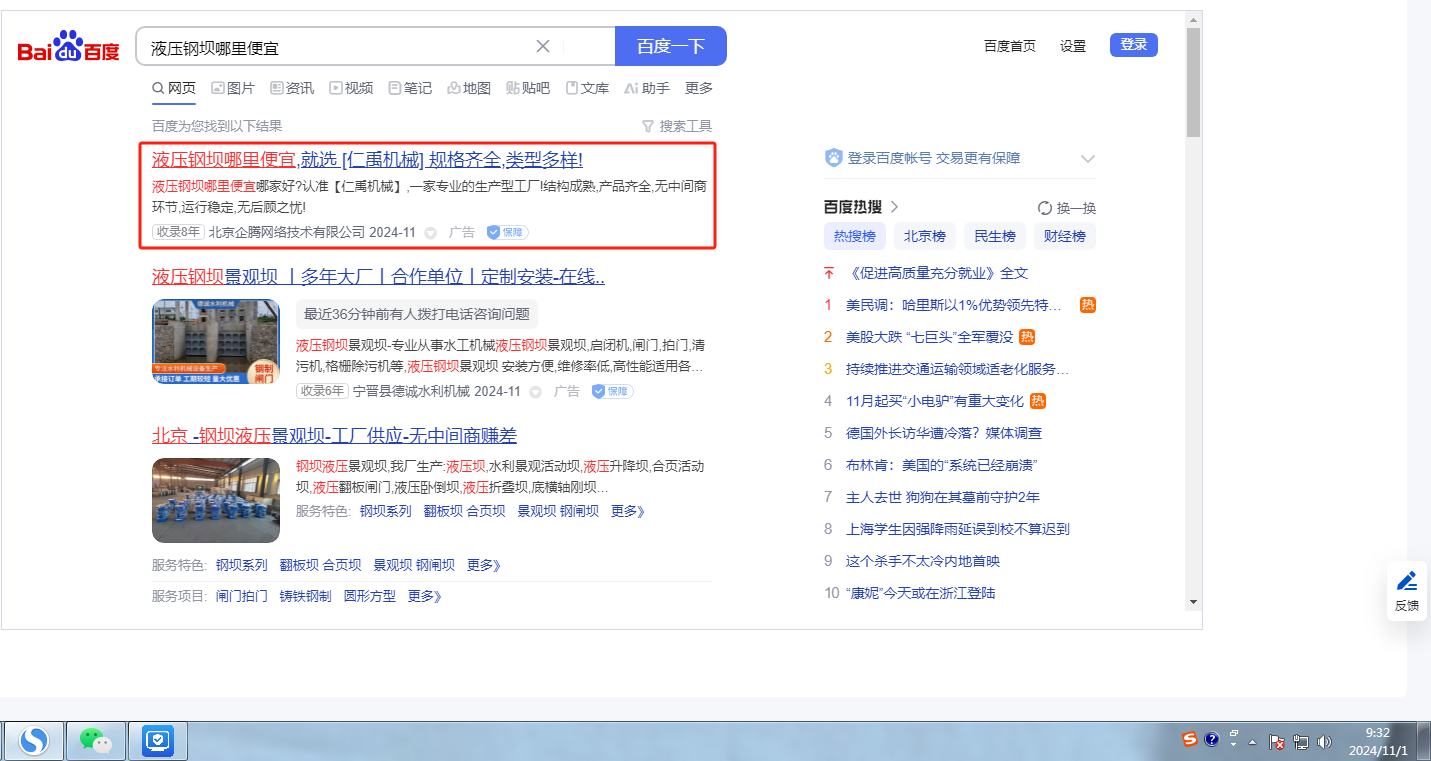The image size is (1431, 761).
Task: Show hidden system tray icons
Action: pos(1252,742)
